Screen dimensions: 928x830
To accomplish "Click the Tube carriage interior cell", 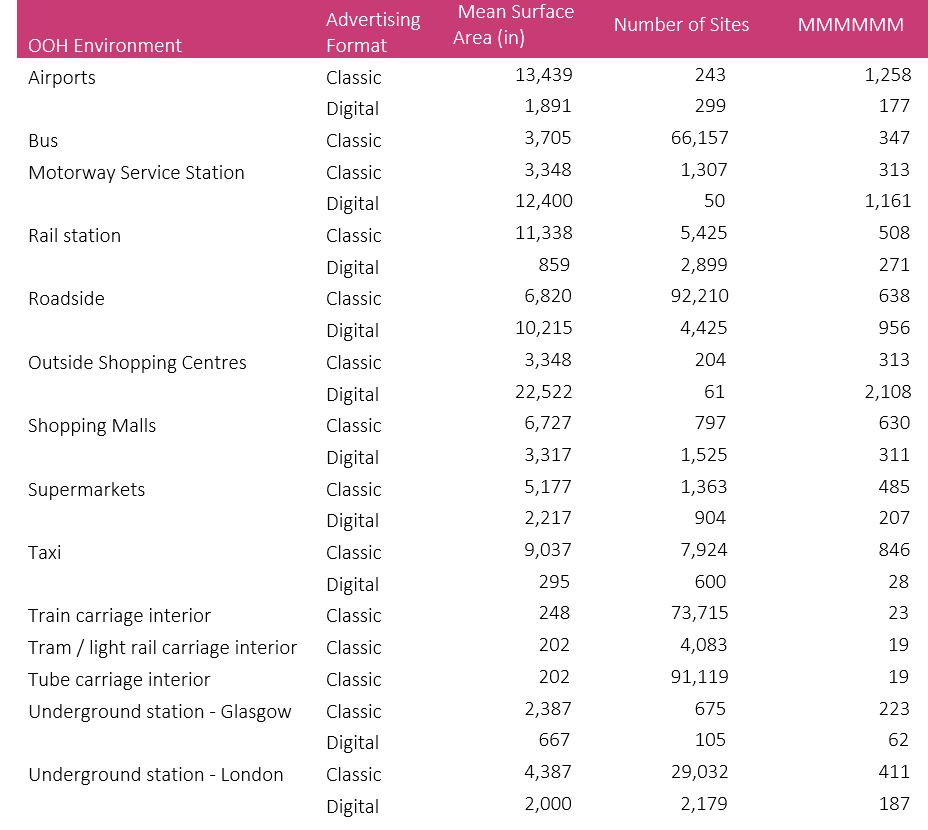I will pyautogui.click(x=119, y=680).
